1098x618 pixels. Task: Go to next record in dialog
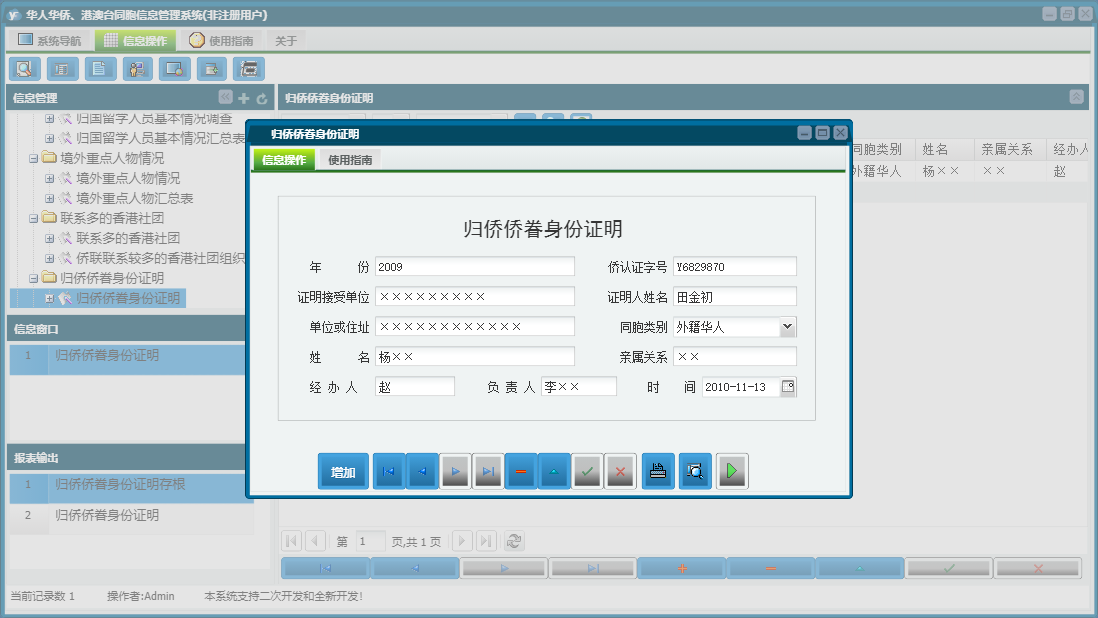pyautogui.click(x=455, y=472)
